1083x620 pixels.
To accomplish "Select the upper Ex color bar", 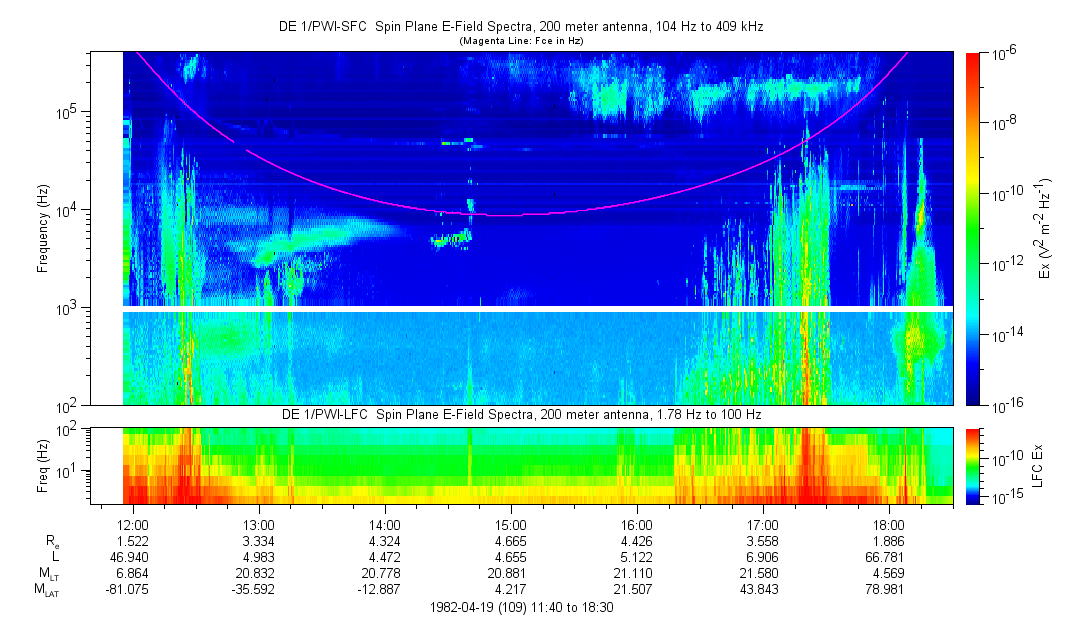I will tap(973, 228).
